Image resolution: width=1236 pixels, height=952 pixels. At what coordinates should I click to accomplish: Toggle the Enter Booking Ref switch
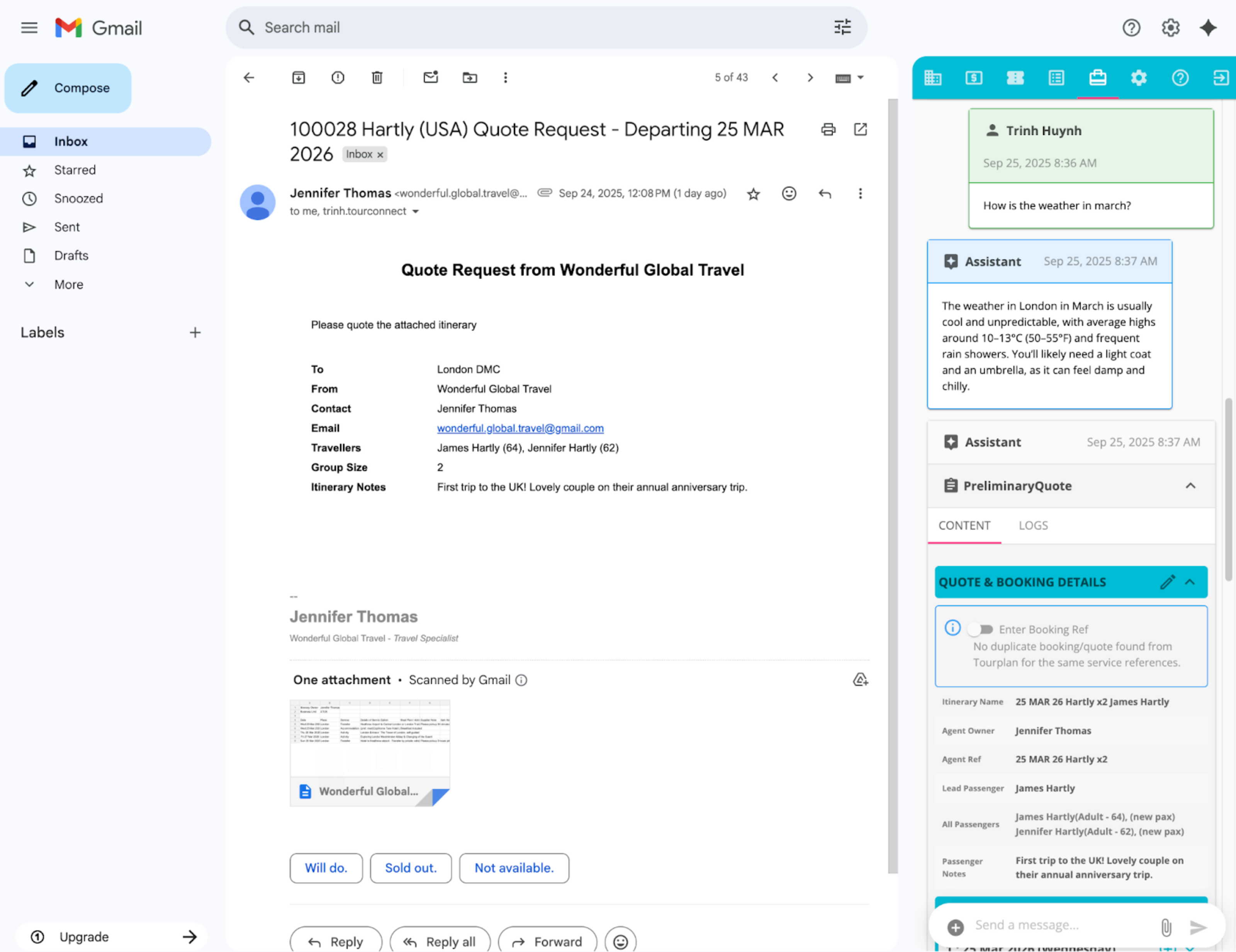coord(980,629)
